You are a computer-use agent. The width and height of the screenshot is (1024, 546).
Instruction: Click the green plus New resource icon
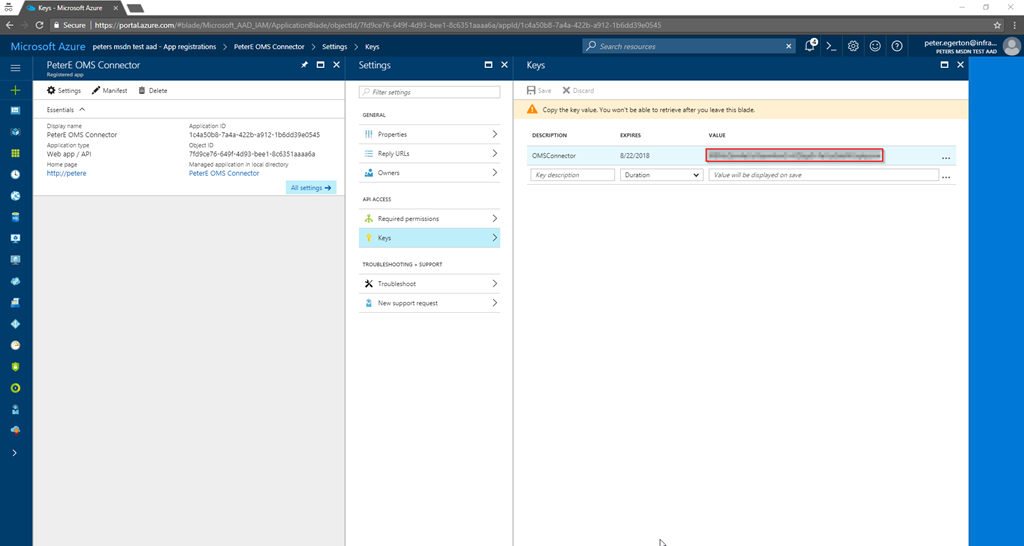pyautogui.click(x=15, y=89)
